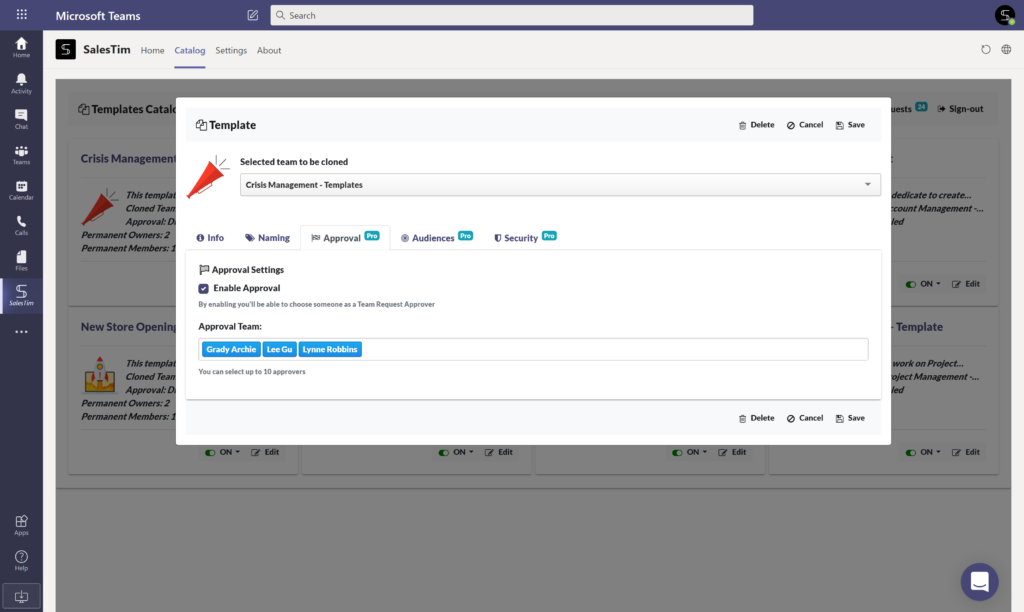Open the Activity feed bell

[x=22, y=84]
